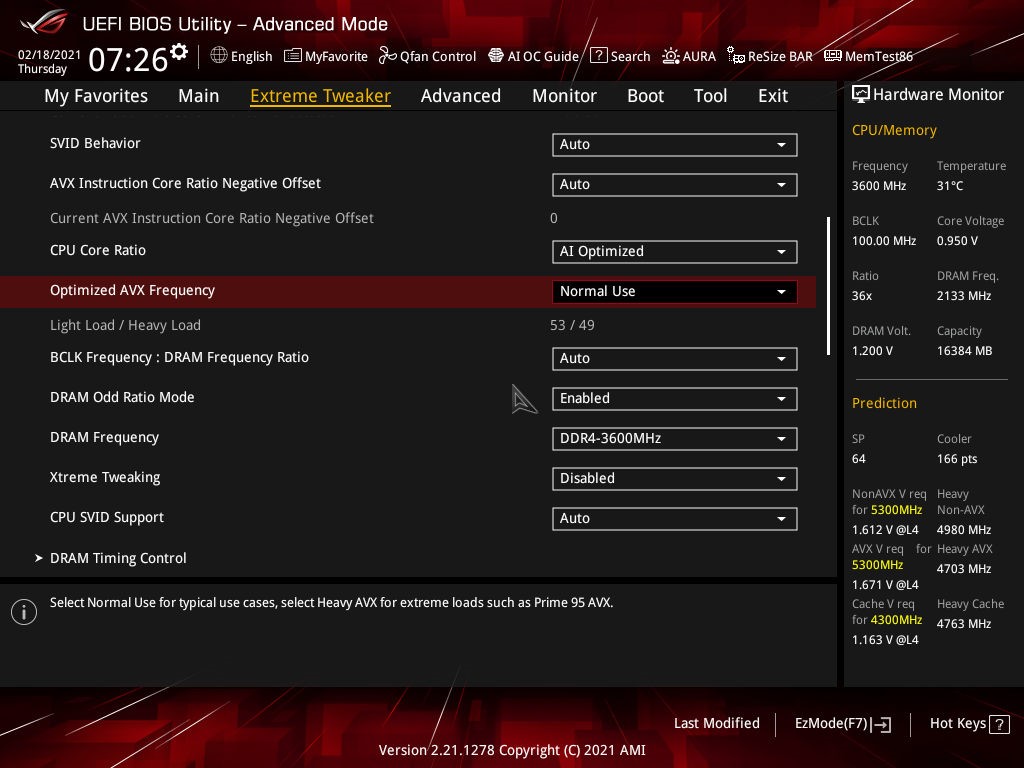Click the 166 pts cooler value
1024x768 pixels.
pyautogui.click(x=957, y=459)
